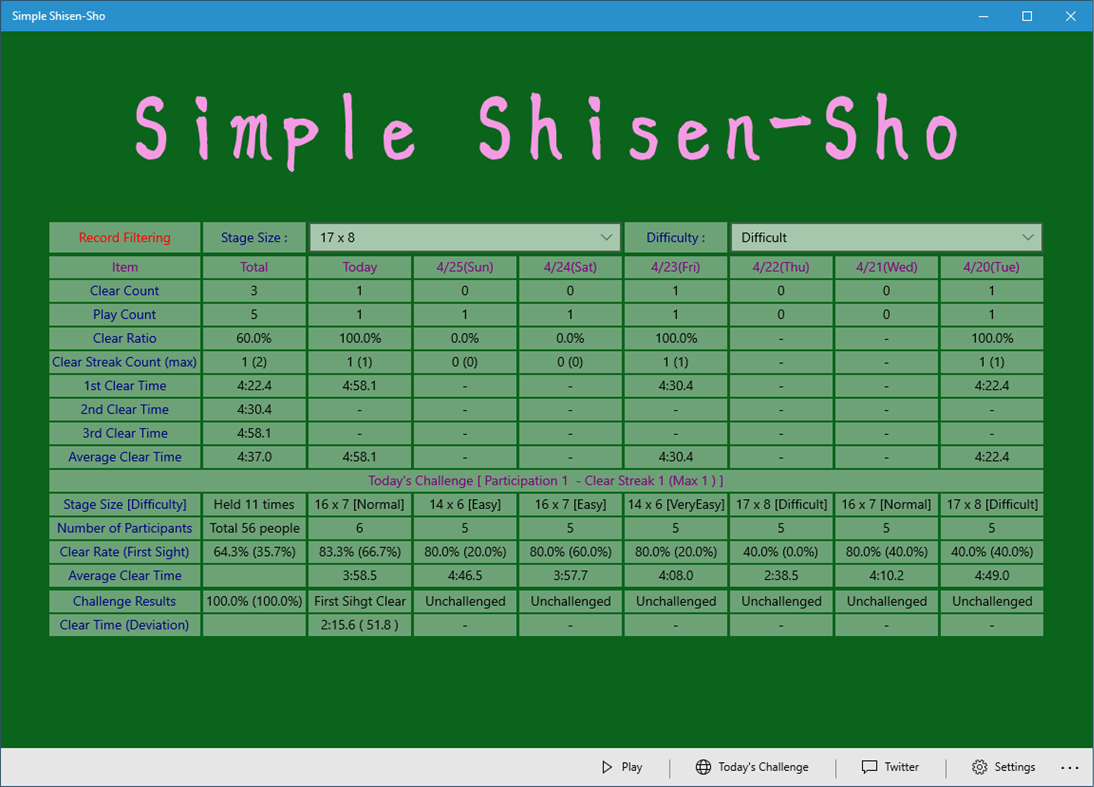Click the Total column header
Screen dimensions: 1094x787
tap(254, 267)
